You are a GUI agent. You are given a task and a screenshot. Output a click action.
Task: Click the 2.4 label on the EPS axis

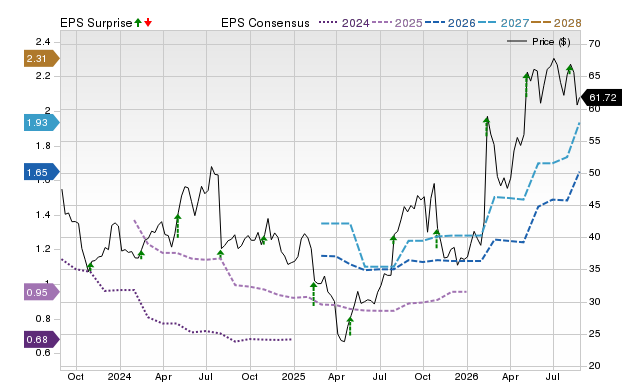(x=43, y=42)
